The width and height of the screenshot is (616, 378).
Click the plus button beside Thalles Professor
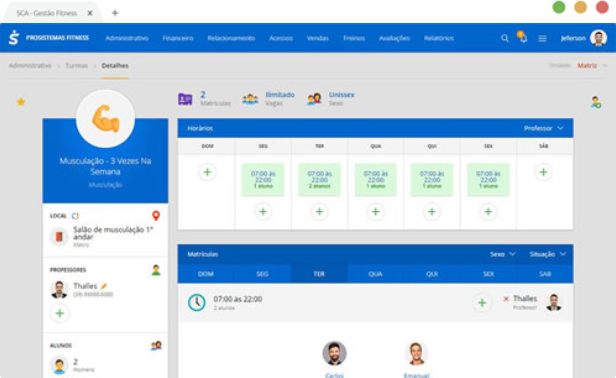482,303
